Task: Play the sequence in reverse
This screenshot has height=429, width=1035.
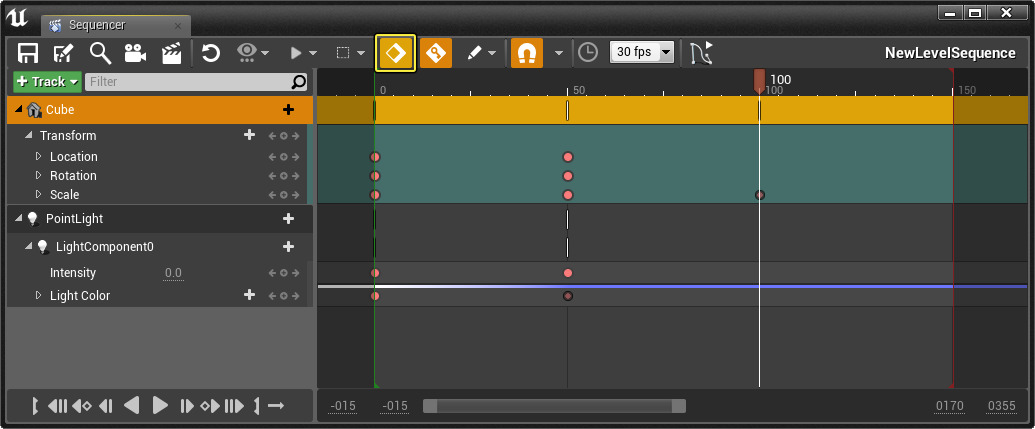Action: pyautogui.click(x=131, y=405)
